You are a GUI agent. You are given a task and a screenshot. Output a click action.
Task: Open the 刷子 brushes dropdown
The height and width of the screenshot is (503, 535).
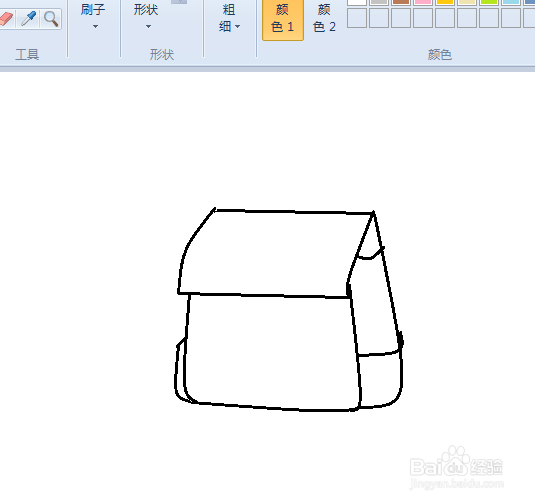tap(93, 16)
